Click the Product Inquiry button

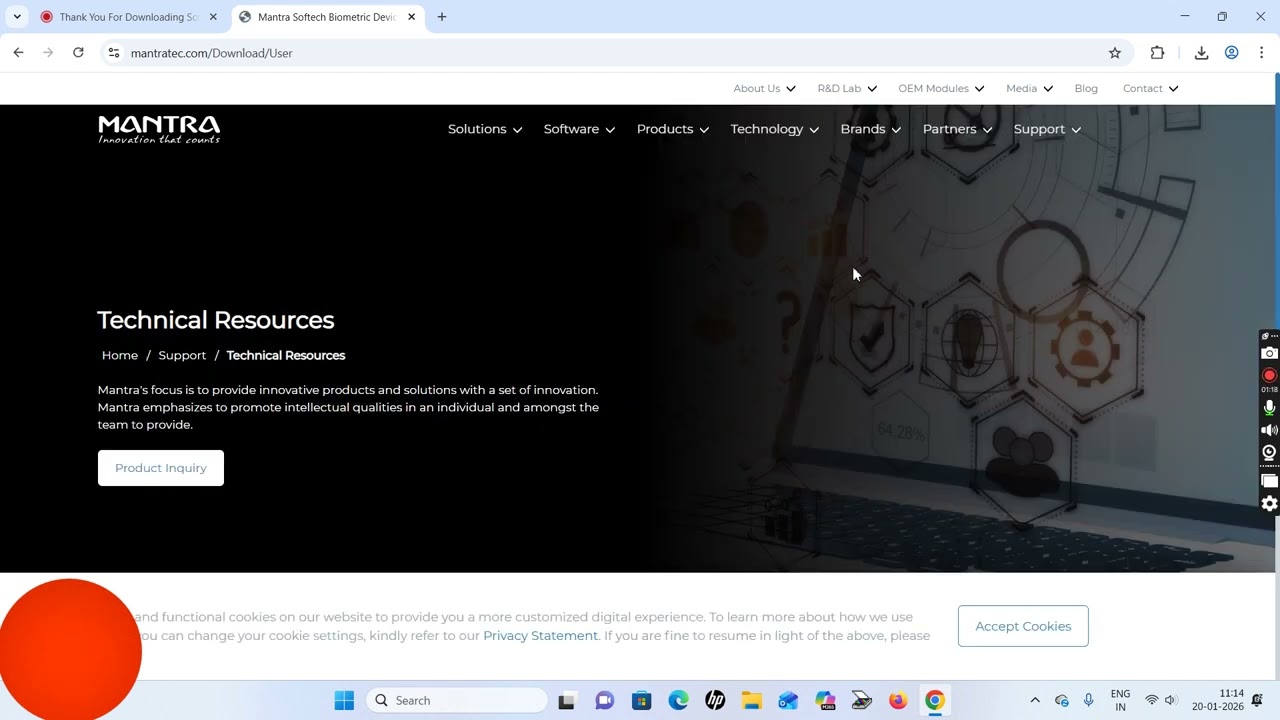(x=161, y=468)
